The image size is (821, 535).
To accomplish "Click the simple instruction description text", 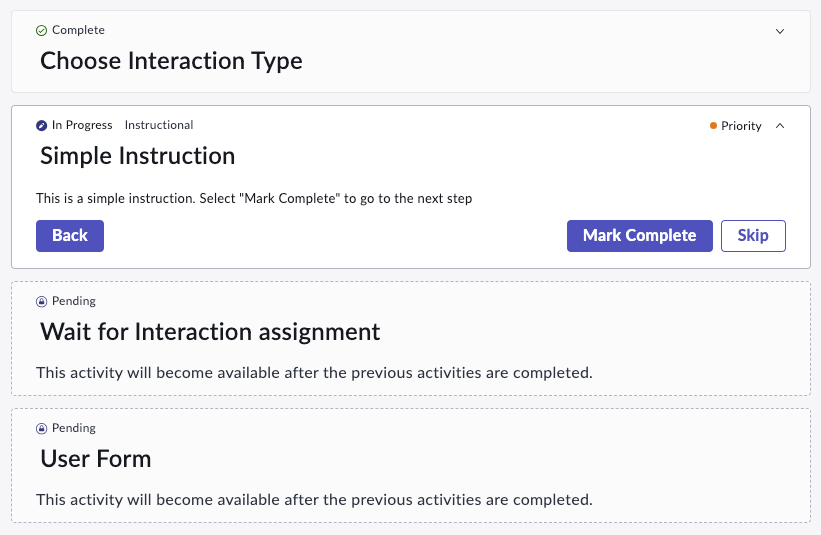I will (254, 199).
